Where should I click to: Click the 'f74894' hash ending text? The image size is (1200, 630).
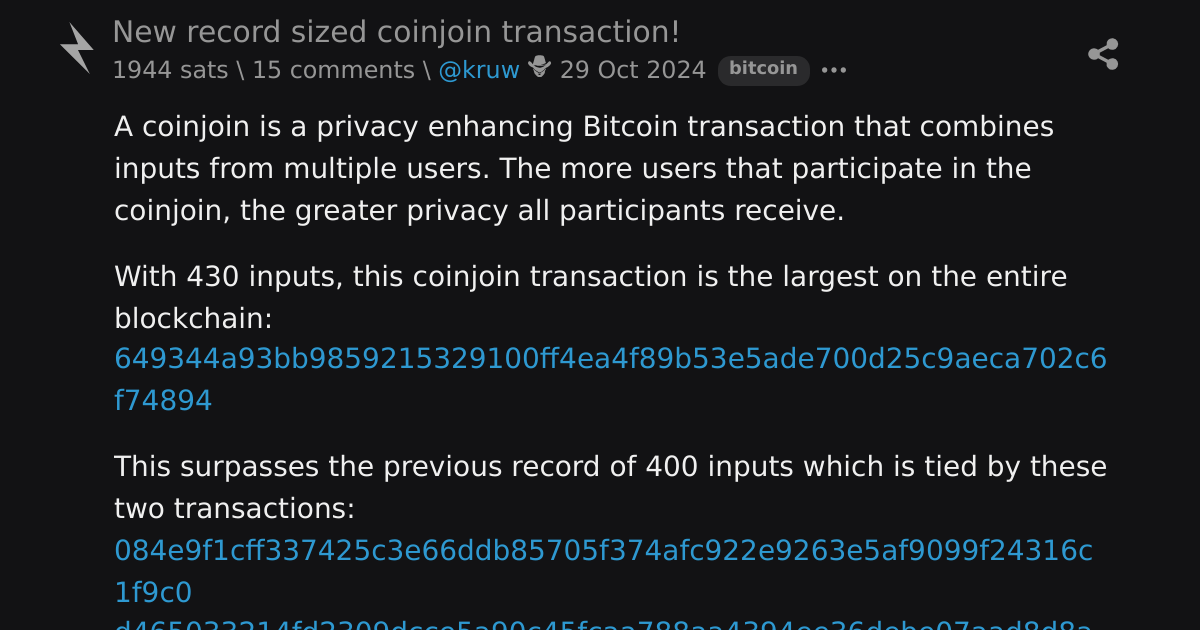(x=163, y=401)
